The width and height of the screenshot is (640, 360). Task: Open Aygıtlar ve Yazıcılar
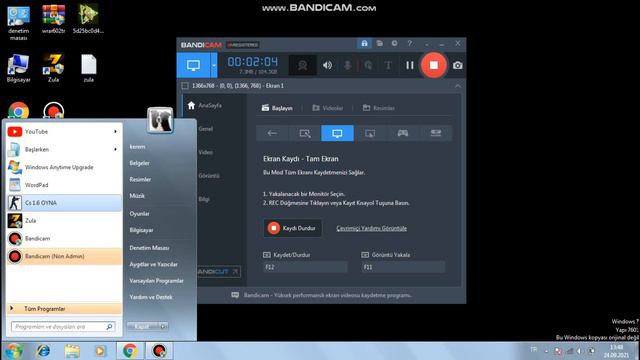coord(153,264)
